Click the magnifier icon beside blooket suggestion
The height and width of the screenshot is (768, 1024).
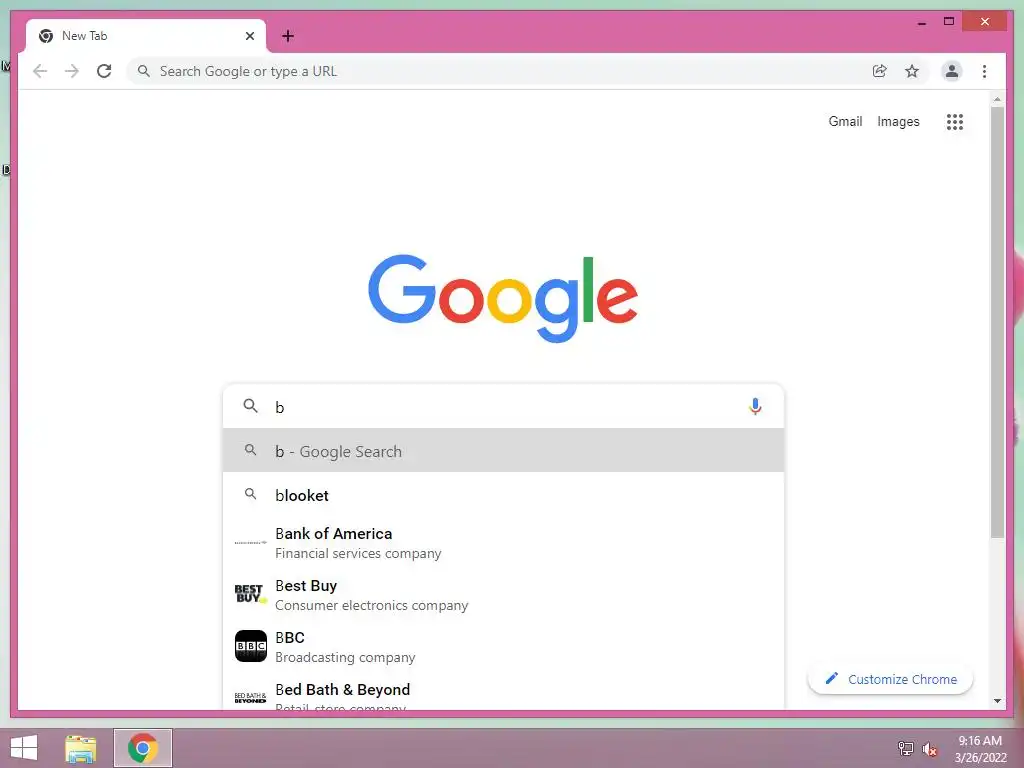click(x=250, y=494)
